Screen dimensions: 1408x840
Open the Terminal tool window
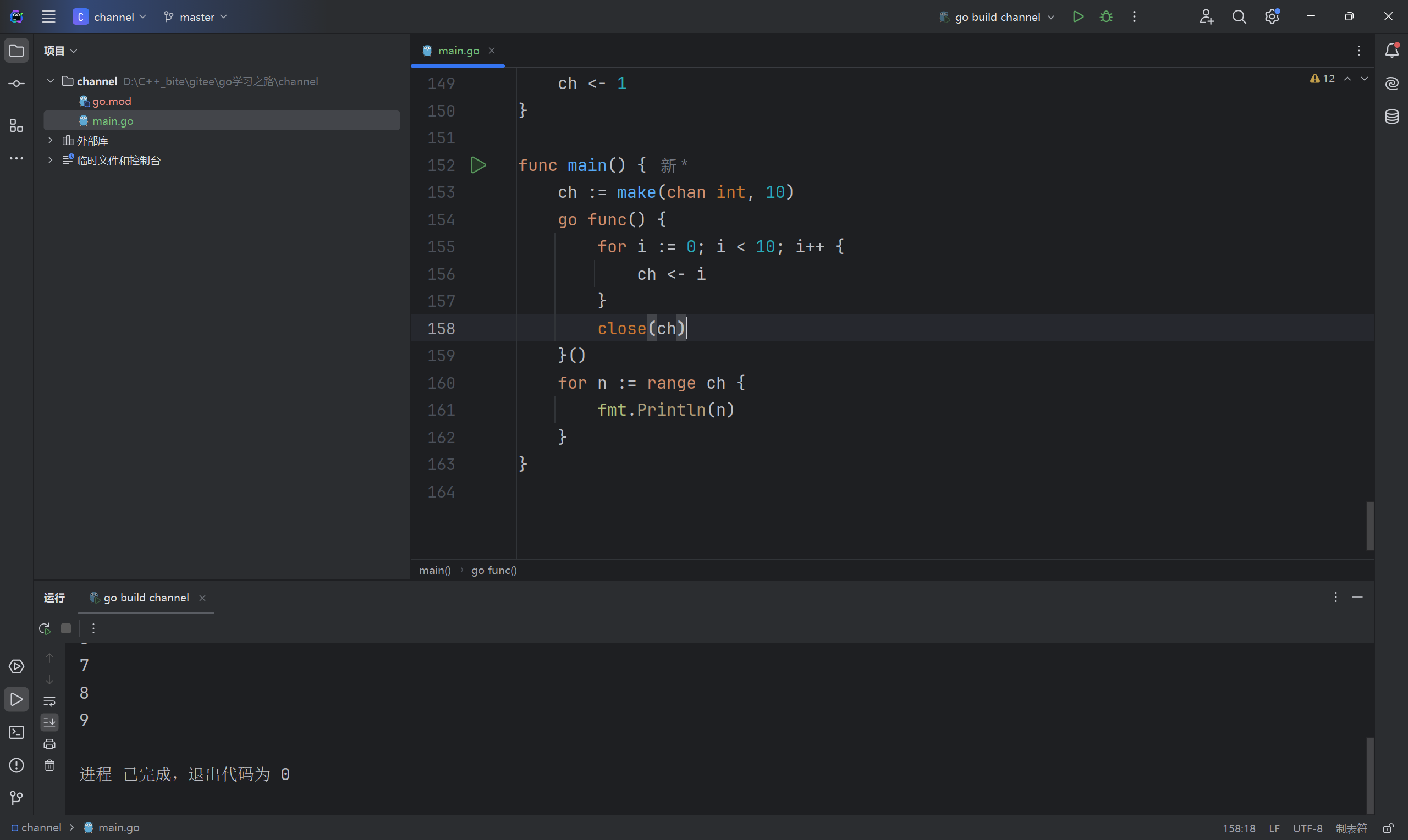[16, 732]
